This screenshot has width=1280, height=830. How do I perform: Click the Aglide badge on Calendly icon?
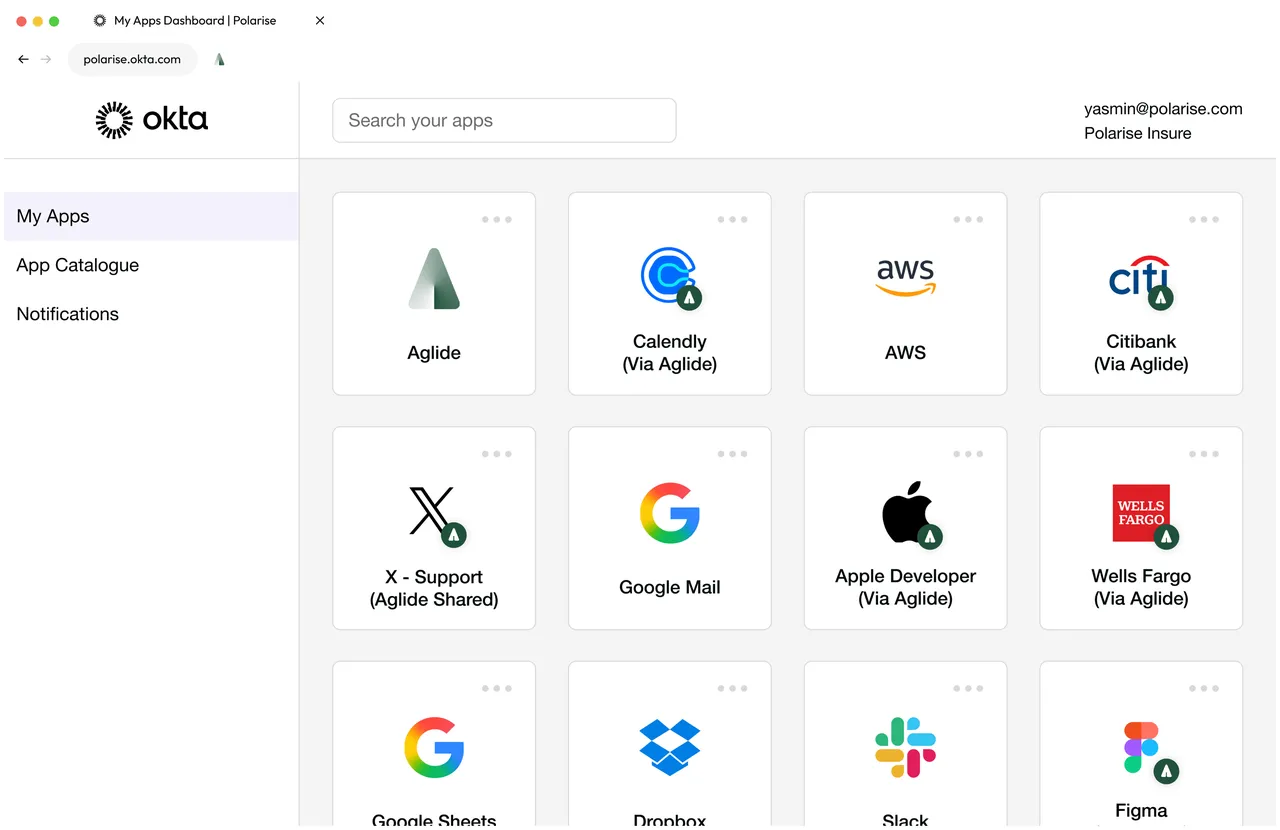click(689, 298)
